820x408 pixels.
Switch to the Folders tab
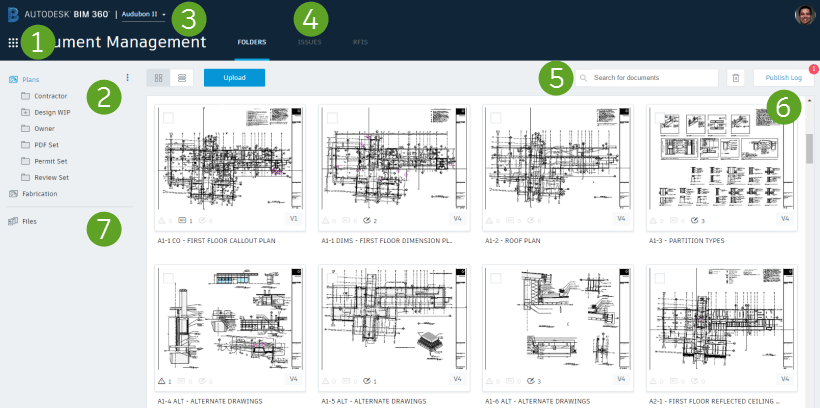point(252,42)
